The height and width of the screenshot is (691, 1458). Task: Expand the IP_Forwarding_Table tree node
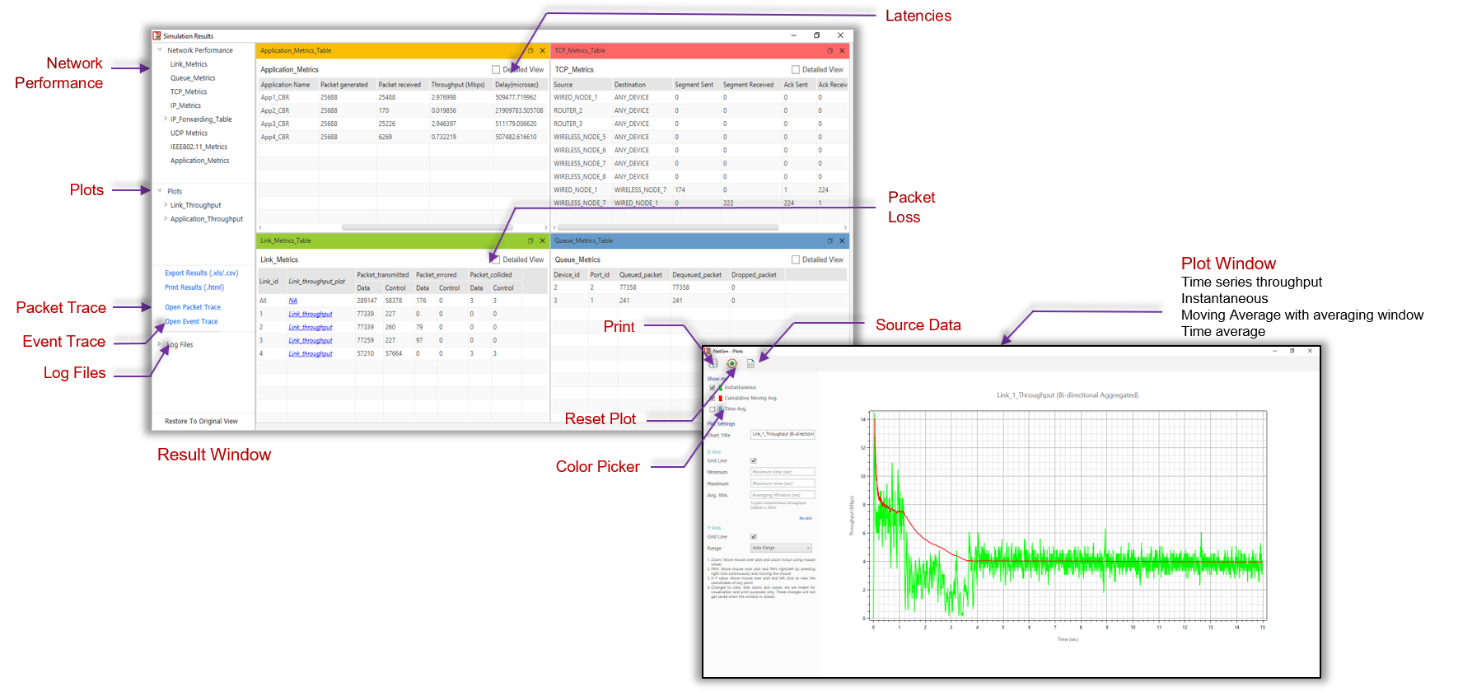[166, 119]
